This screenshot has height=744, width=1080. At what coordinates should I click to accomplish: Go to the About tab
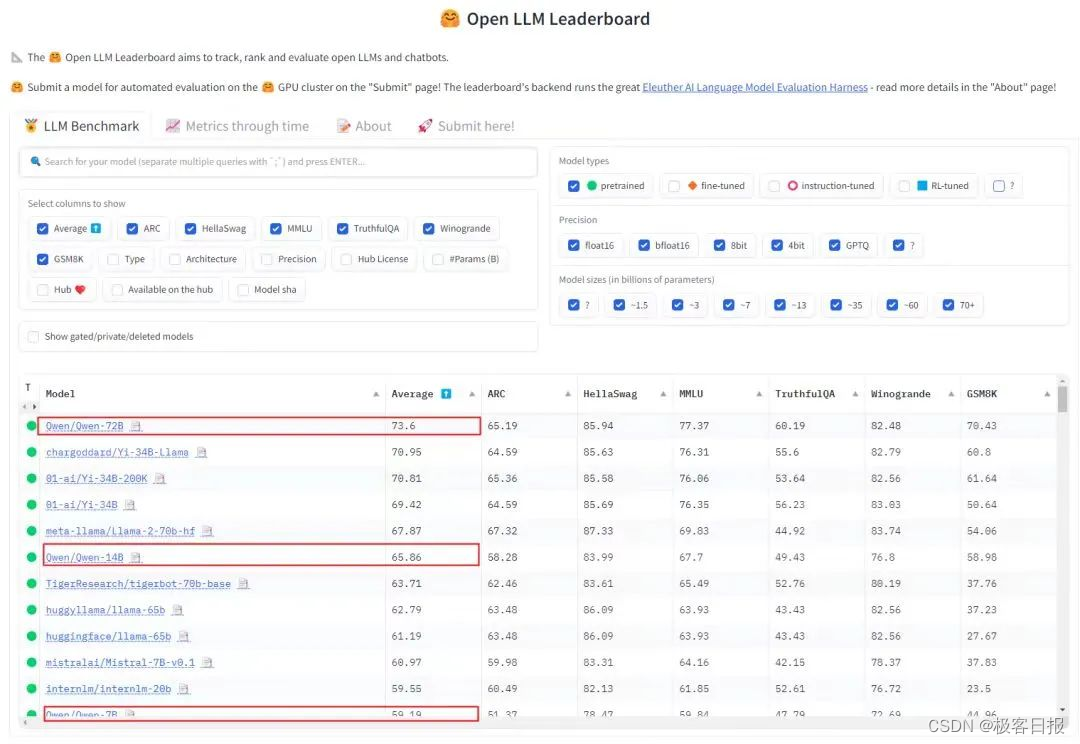coord(364,126)
